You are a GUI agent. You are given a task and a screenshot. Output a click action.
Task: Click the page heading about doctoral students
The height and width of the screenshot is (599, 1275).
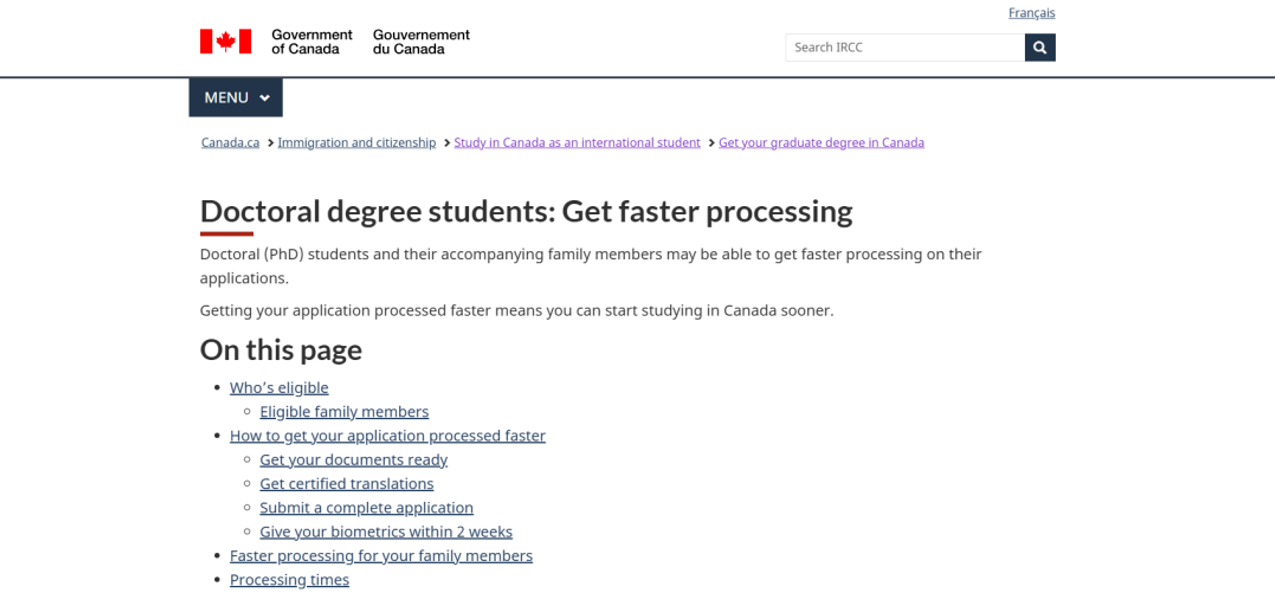pos(526,212)
